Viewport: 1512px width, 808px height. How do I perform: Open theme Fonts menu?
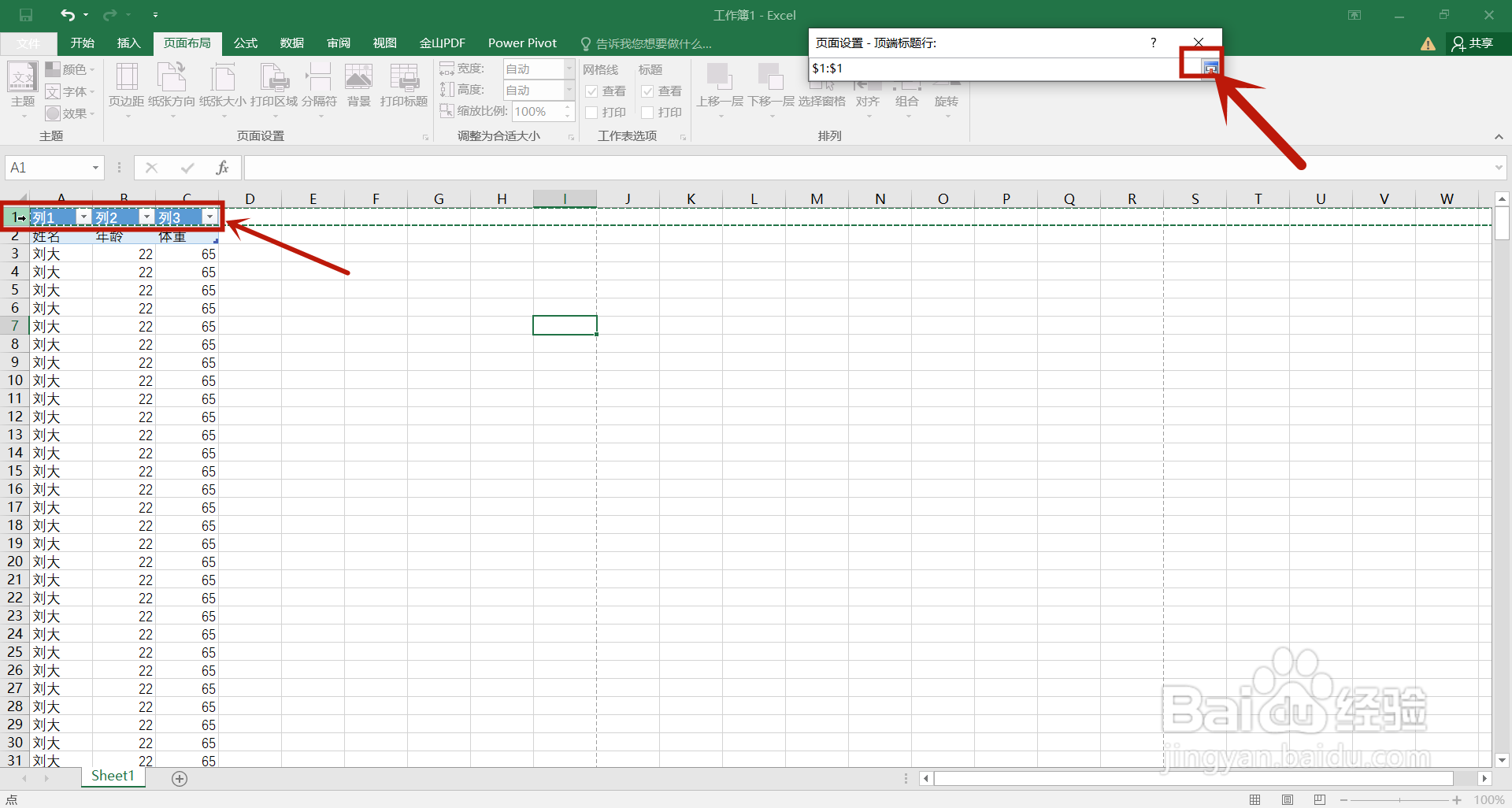[x=69, y=91]
